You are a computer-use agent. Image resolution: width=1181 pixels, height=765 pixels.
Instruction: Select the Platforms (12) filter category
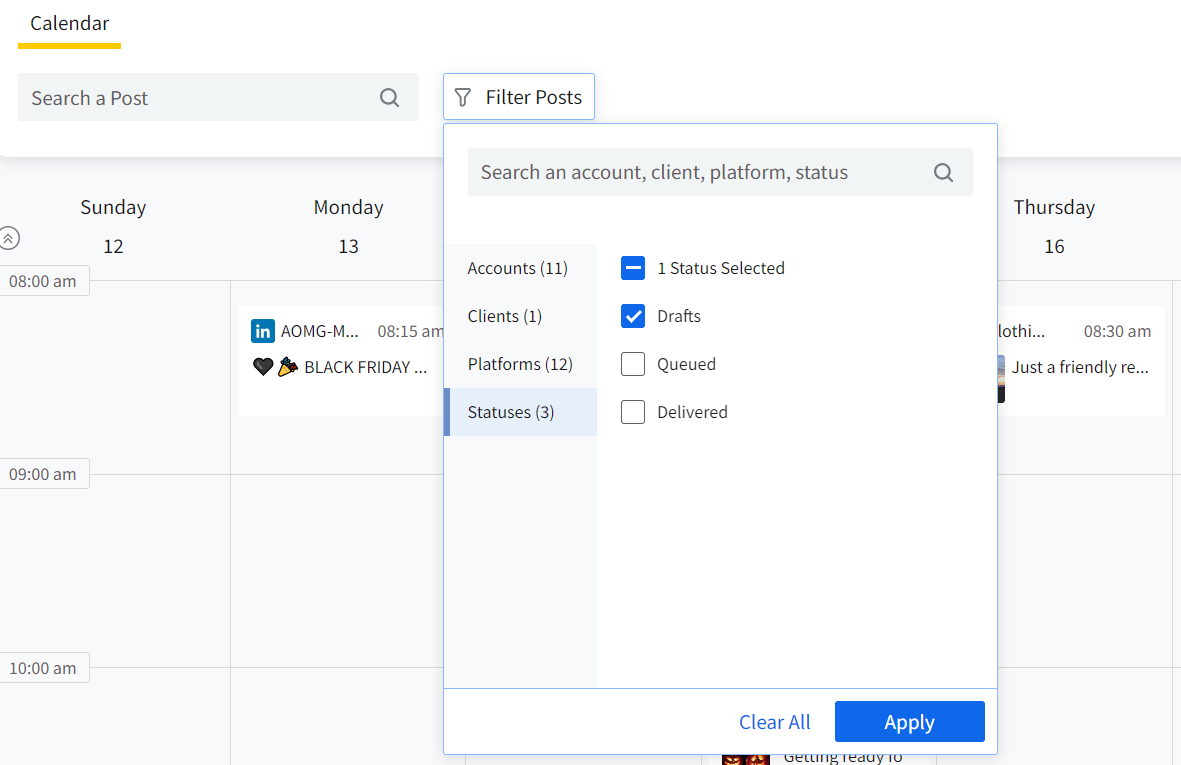520,364
